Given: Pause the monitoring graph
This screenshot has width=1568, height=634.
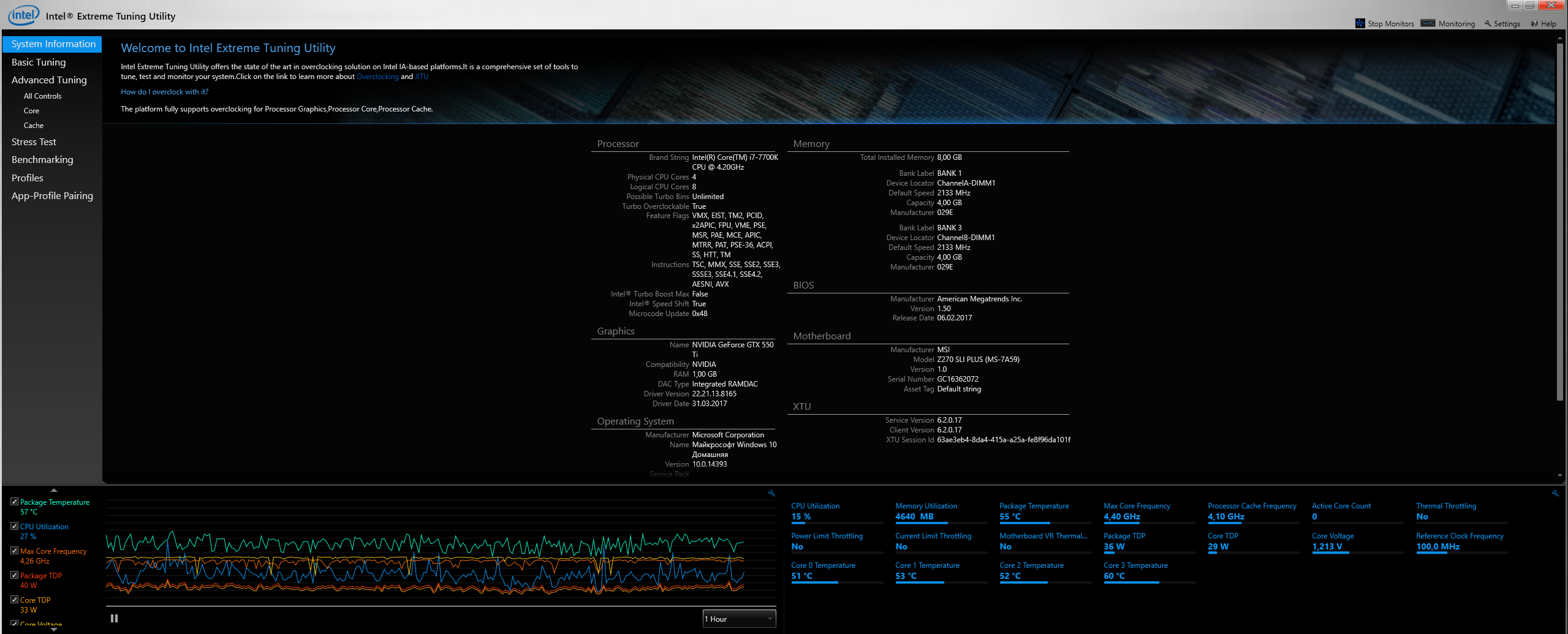Looking at the screenshot, I should pyautogui.click(x=114, y=619).
